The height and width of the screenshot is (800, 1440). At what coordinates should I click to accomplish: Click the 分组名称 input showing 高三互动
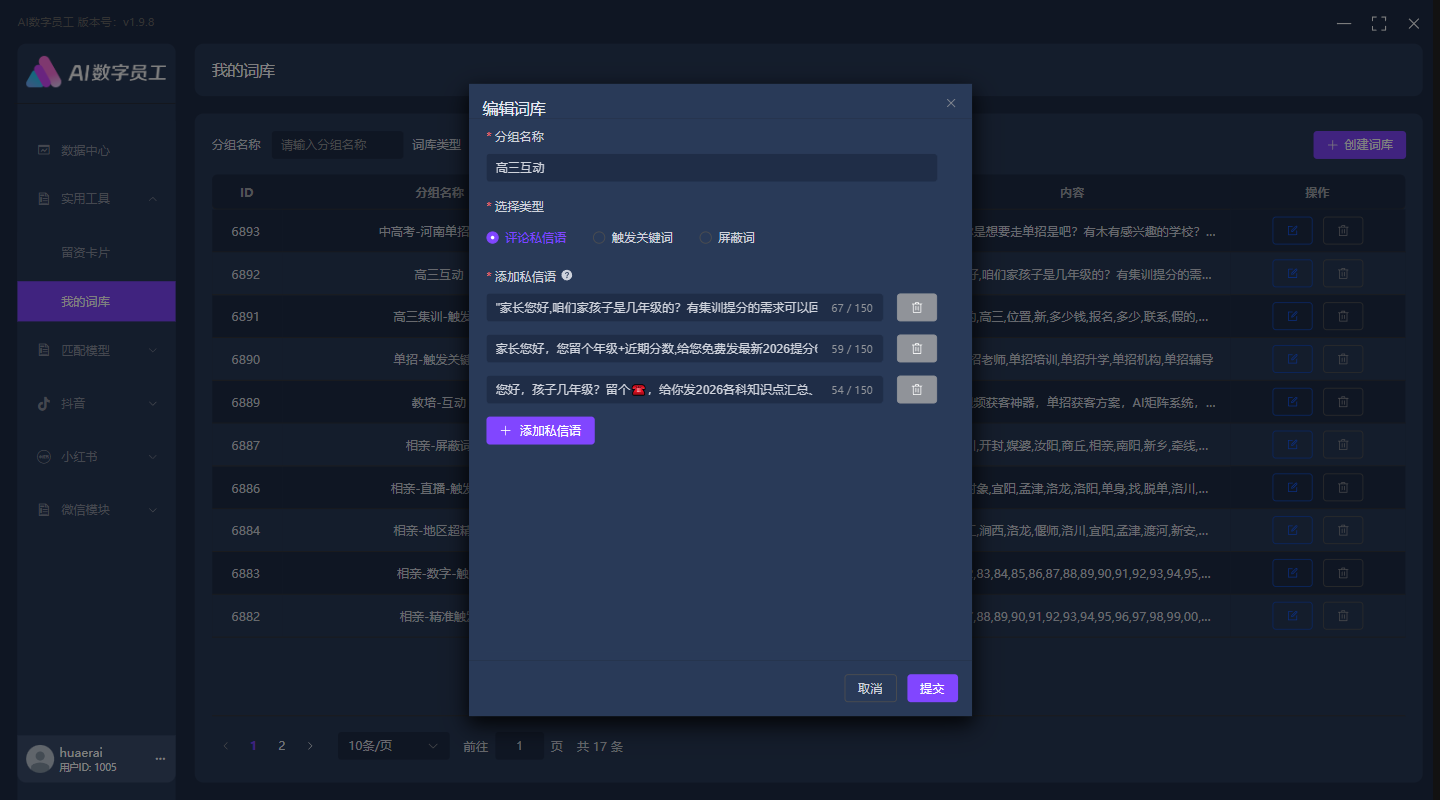pyautogui.click(x=712, y=167)
